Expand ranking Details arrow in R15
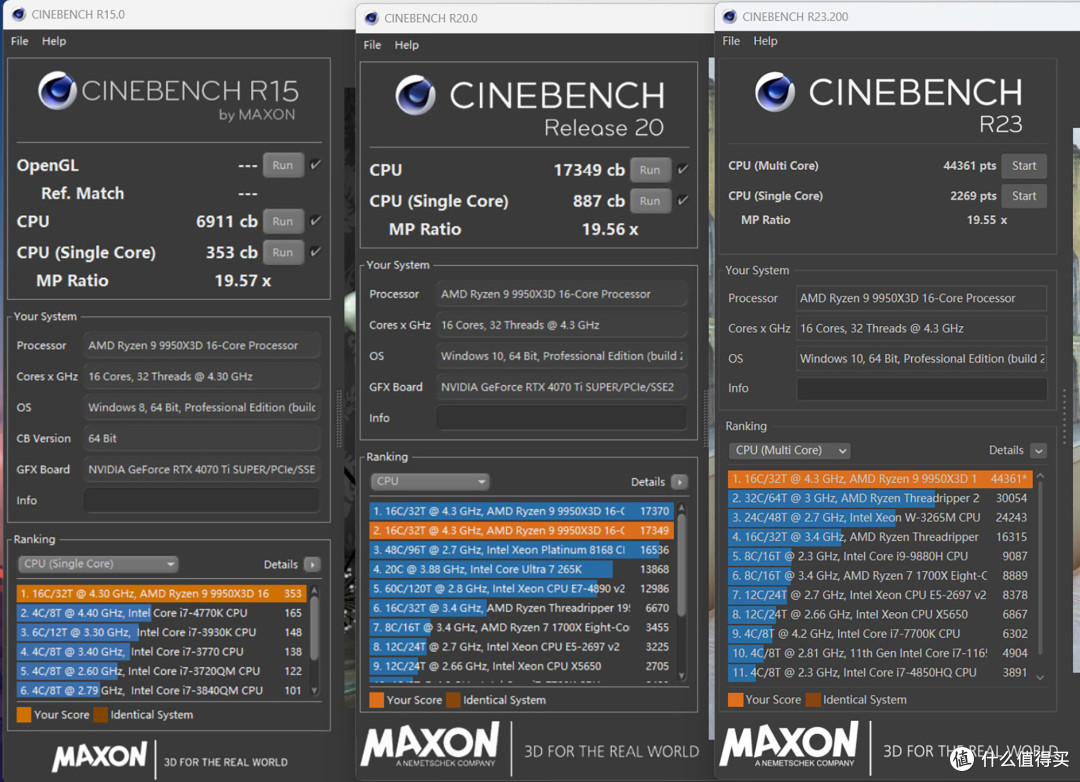 pyautogui.click(x=312, y=564)
